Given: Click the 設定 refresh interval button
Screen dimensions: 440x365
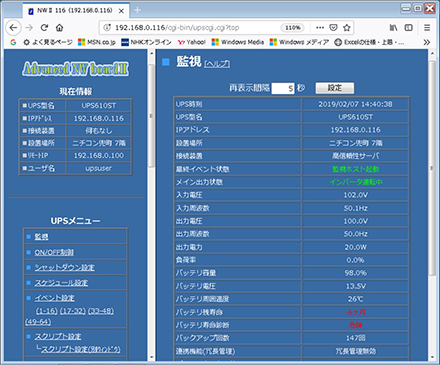Looking at the screenshot, I should click(335, 88).
